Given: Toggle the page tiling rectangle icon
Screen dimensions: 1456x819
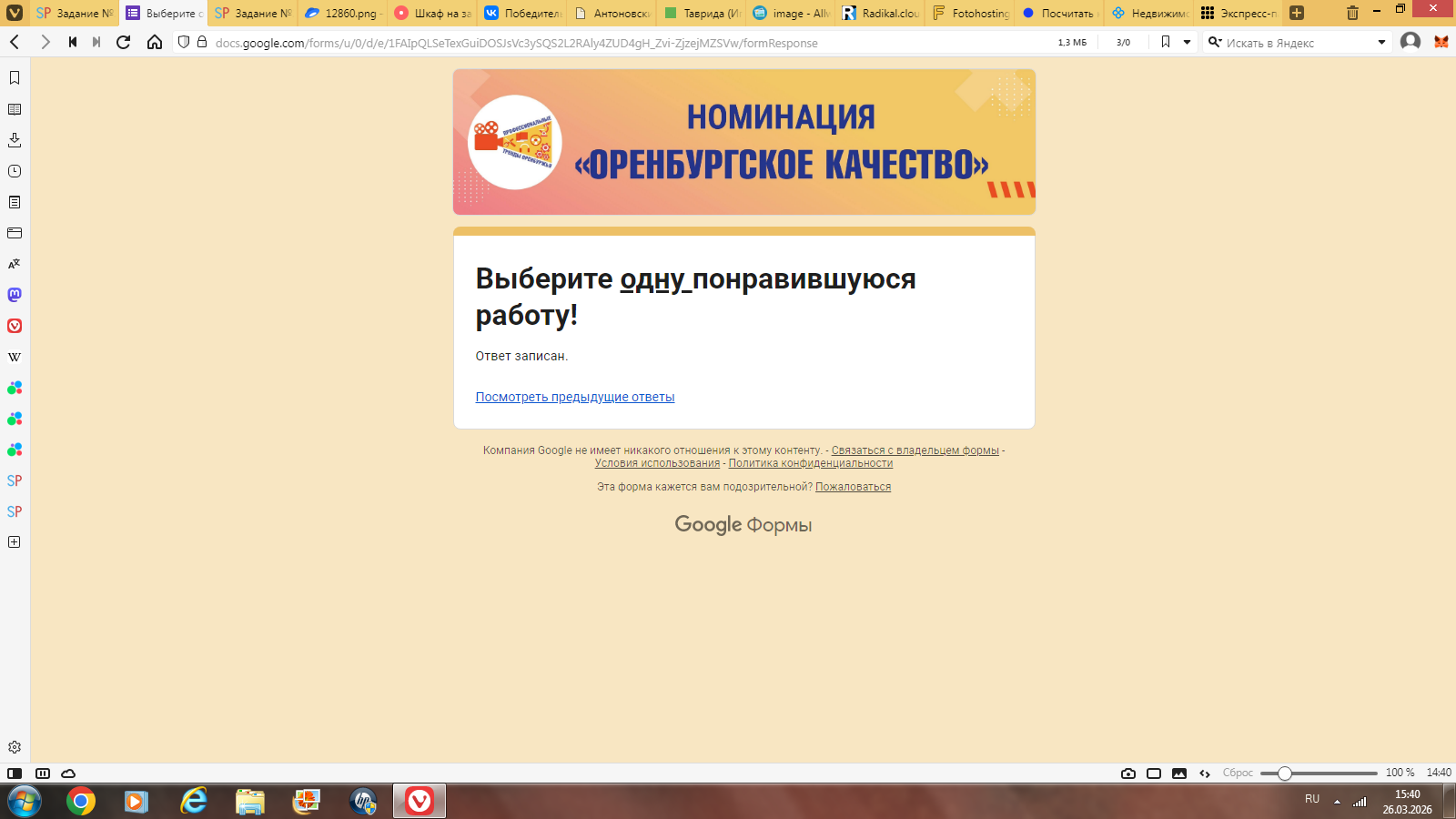Looking at the screenshot, I should (x=1154, y=773).
